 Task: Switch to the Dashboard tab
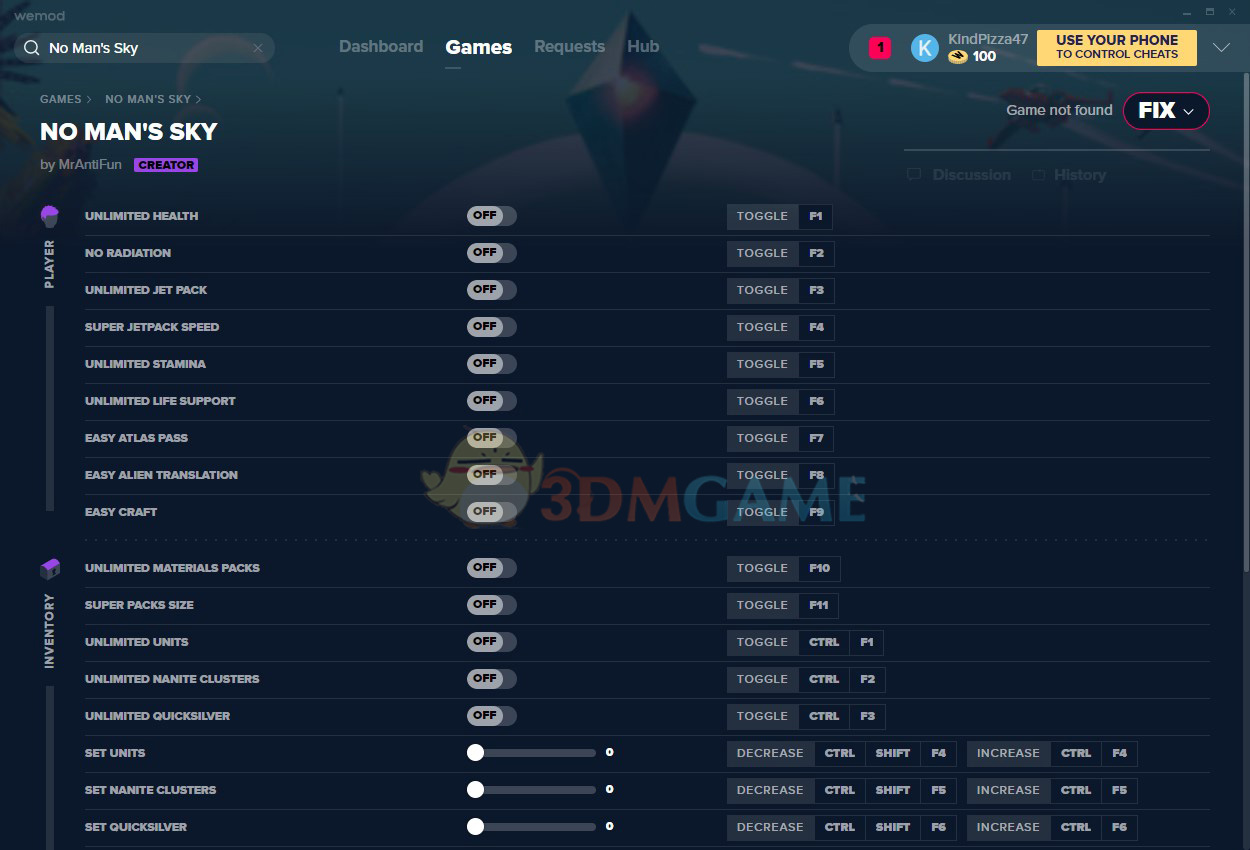click(x=381, y=47)
